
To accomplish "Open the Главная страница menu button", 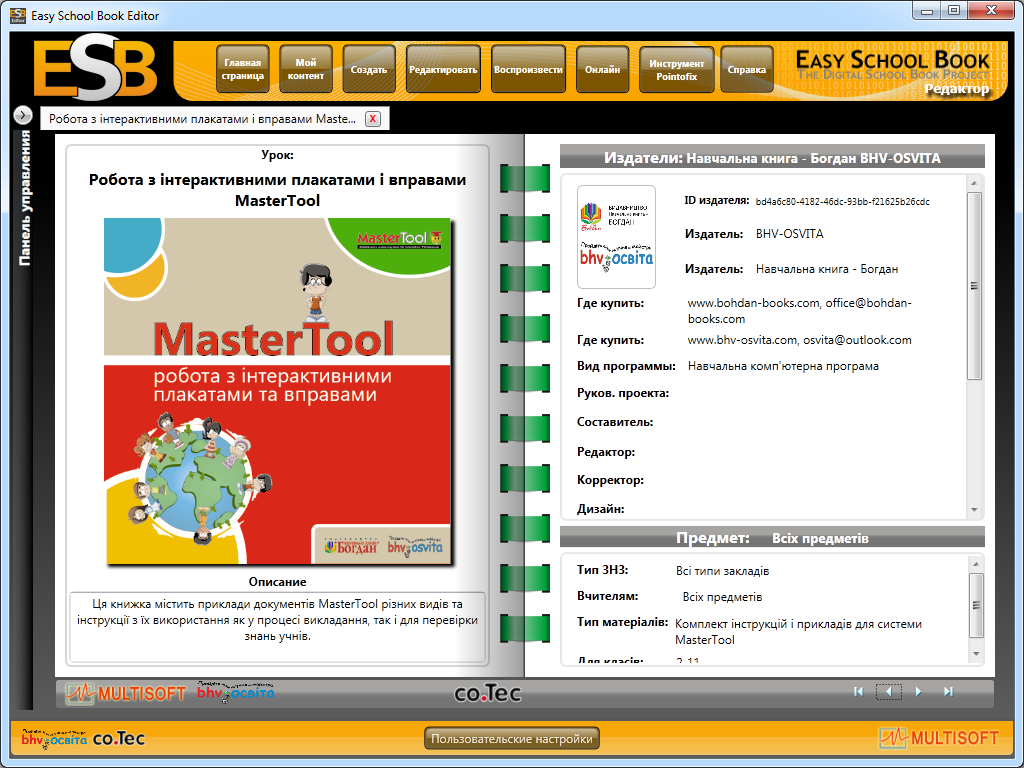I will (242, 69).
